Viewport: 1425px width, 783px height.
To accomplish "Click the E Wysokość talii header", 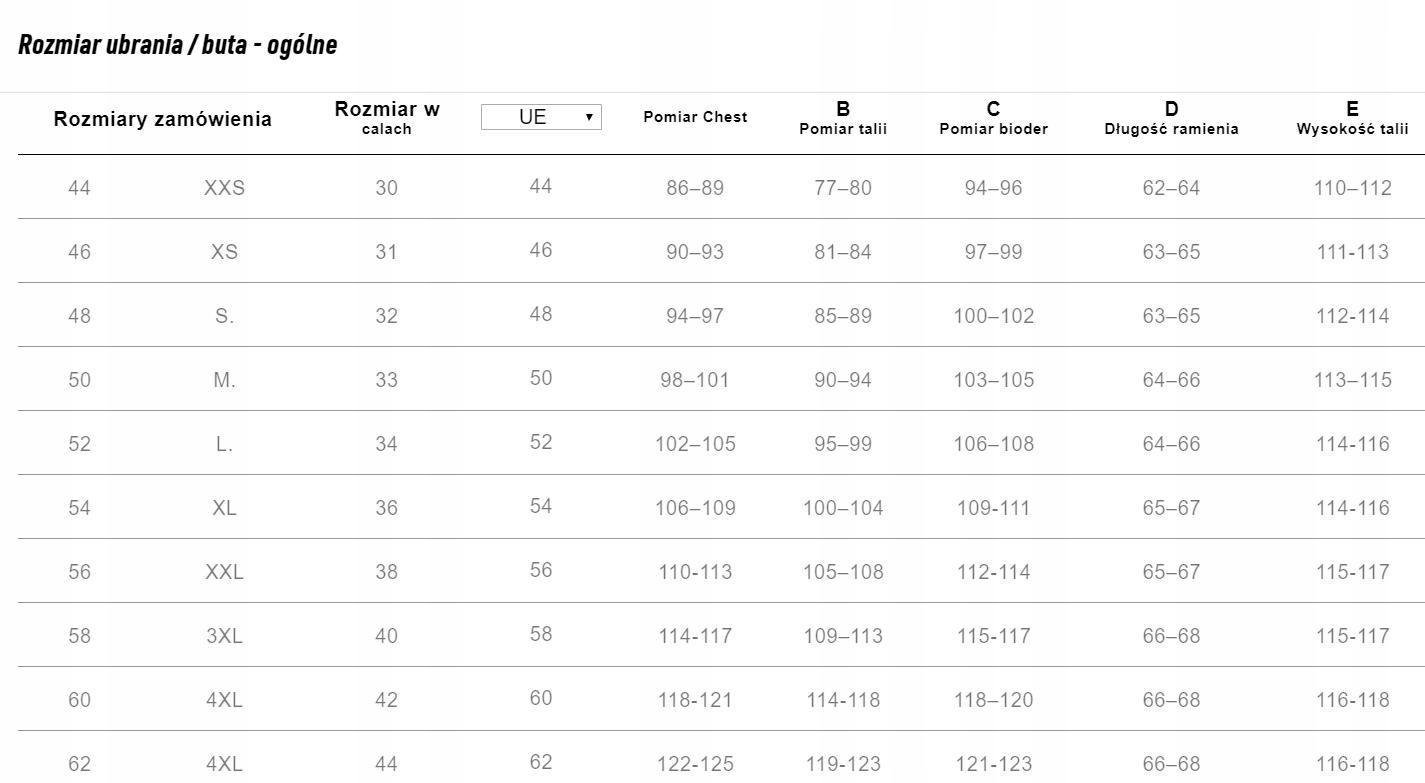I will (1353, 118).
